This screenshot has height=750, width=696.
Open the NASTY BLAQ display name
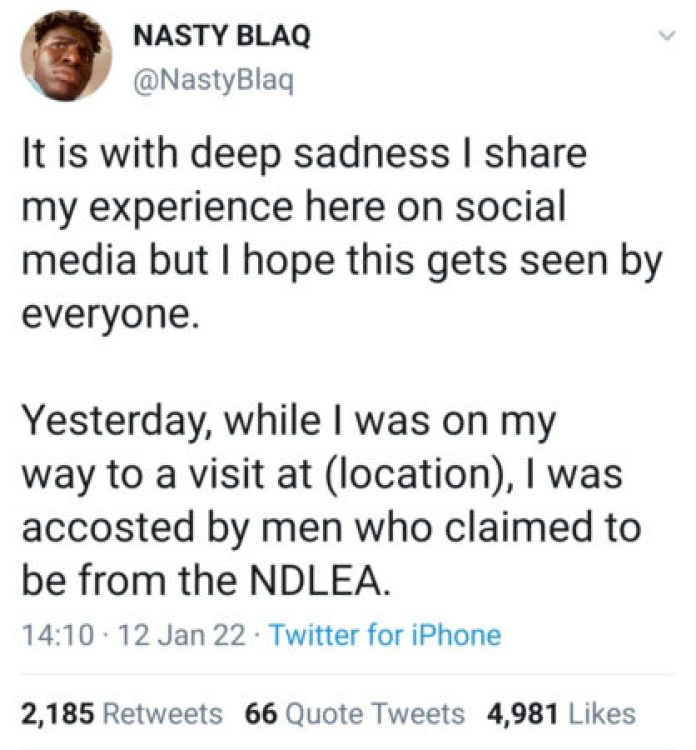pos(220,36)
